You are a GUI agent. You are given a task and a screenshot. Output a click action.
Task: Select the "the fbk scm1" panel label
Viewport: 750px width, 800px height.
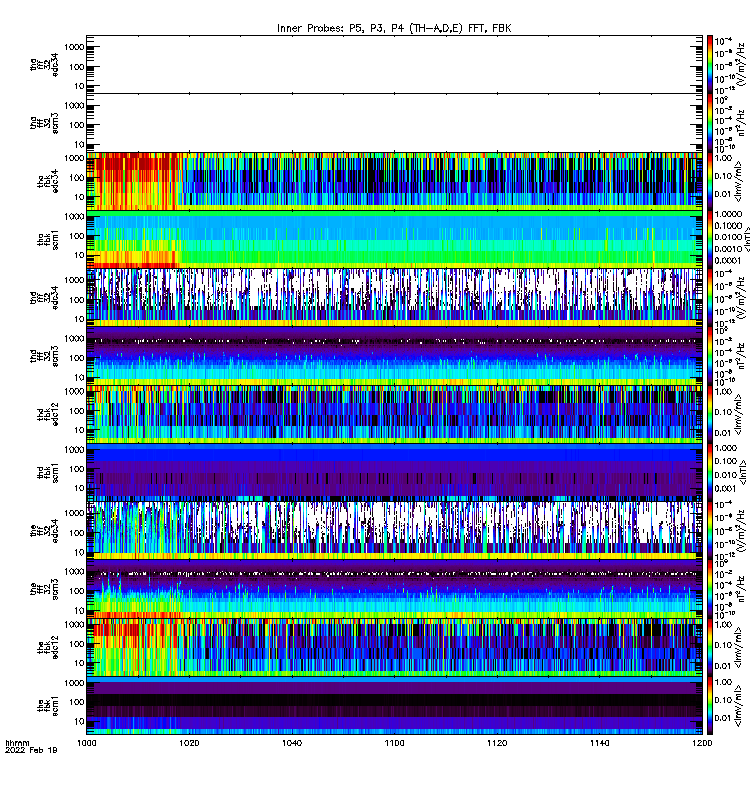coord(48,706)
